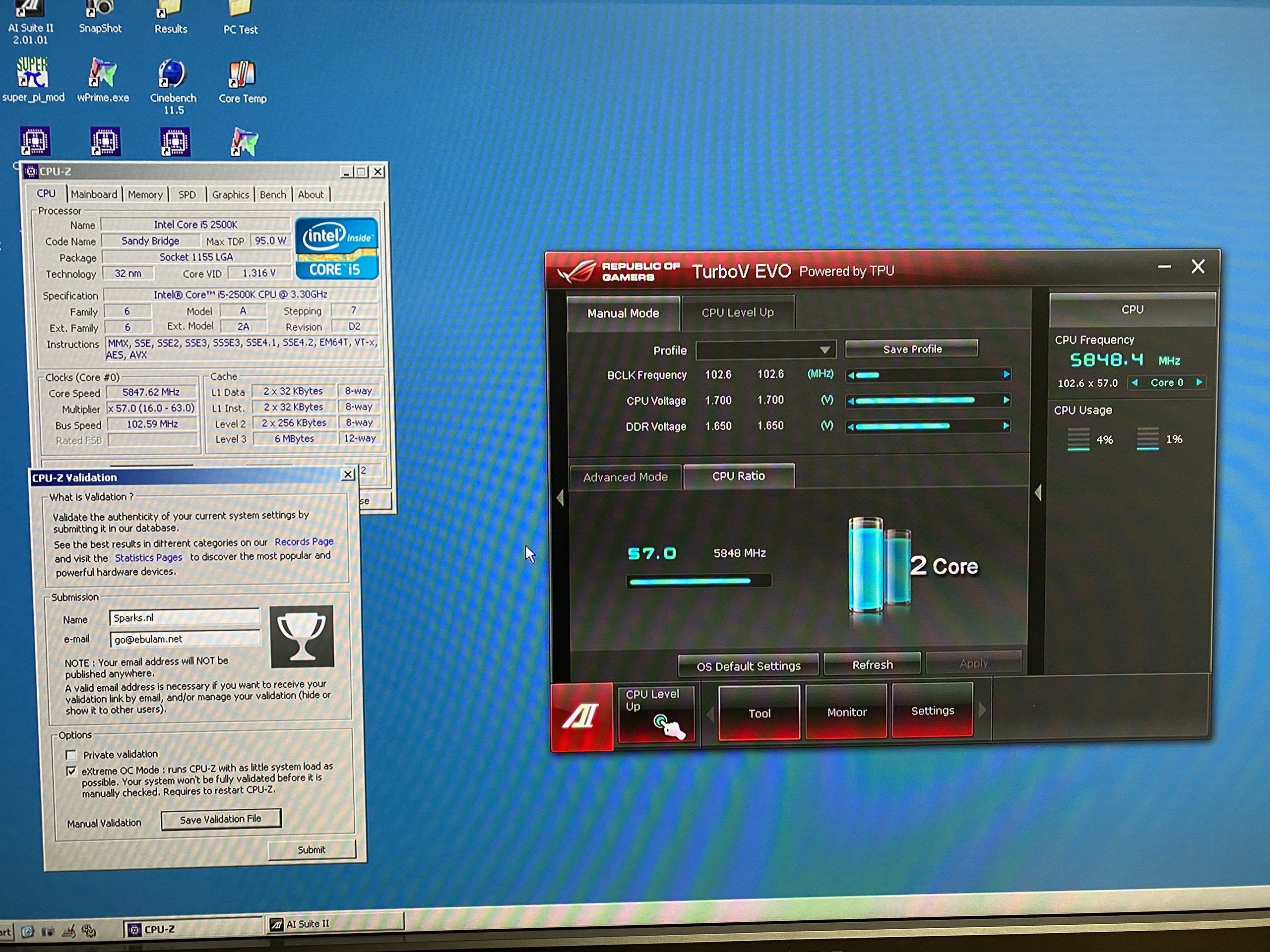This screenshot has height=952, width=1270.
Task: Increase BCLK Frequency with right arrow
Action: point(1007,374)
